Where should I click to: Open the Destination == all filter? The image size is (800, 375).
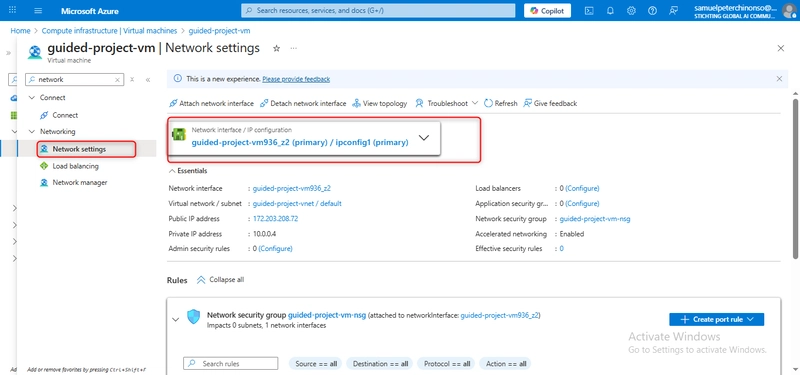[380, 364]
